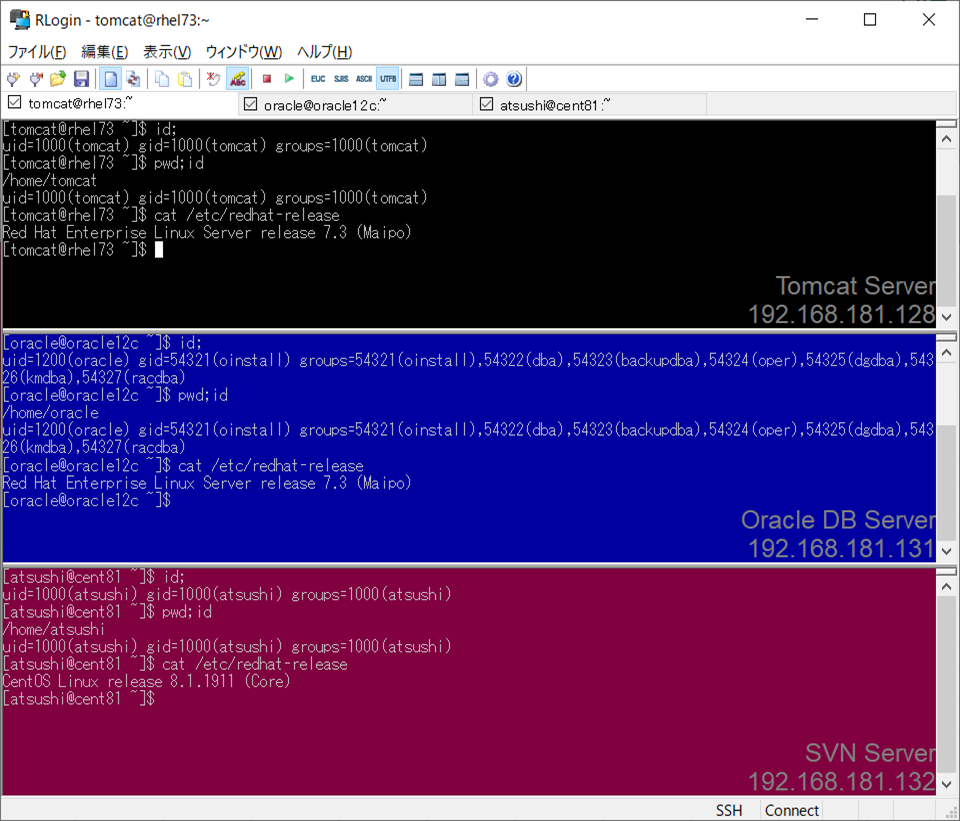960x821 pixels.
Task: Click scroll down arrow in SVN pane
Action: (947, 784)
